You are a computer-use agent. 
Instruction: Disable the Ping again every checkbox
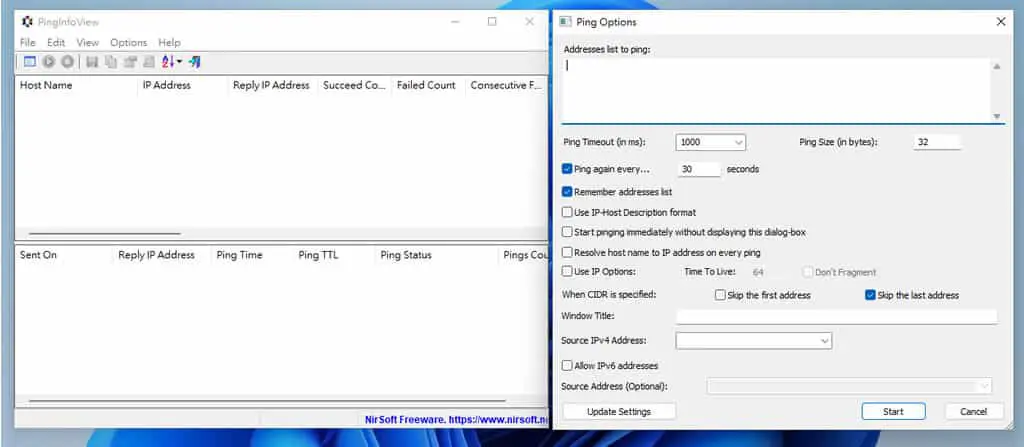(x=567, y=169)
